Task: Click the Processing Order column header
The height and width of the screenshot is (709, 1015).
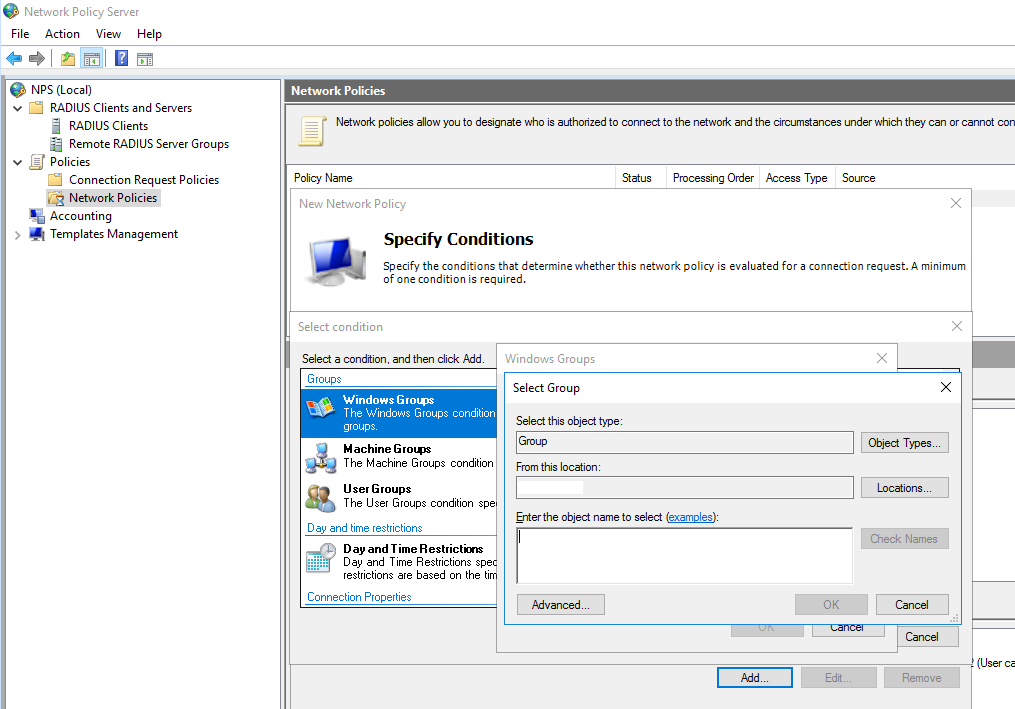Action: [x=713, y=178]
